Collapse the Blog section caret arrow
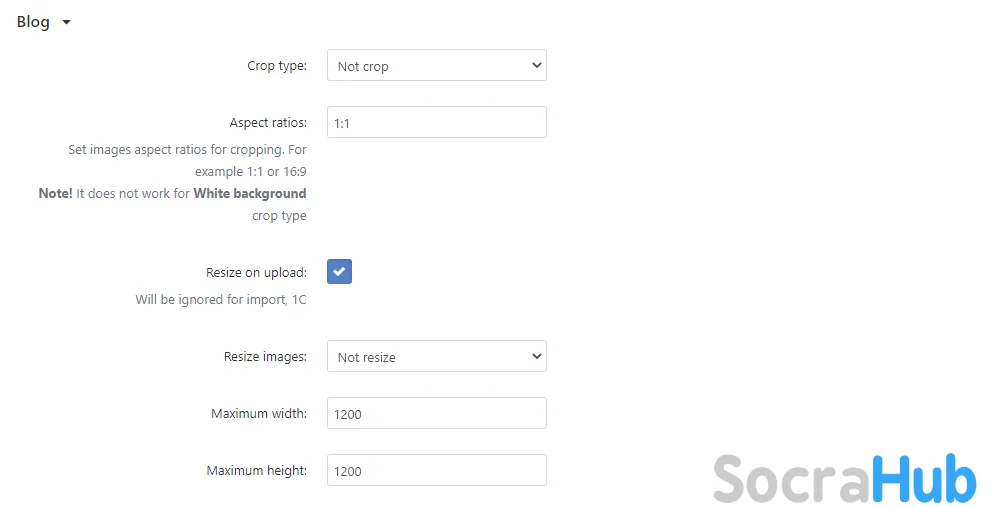The height and width of the screenshot is (507, 995). coord(66,23)
